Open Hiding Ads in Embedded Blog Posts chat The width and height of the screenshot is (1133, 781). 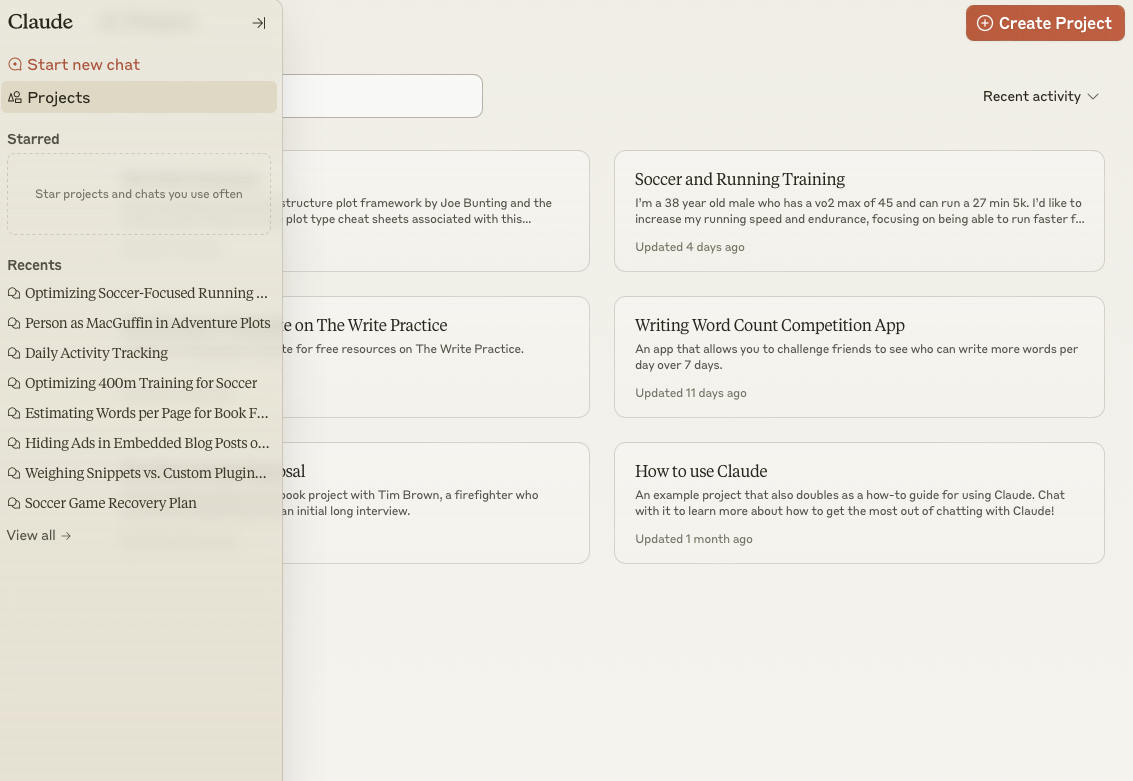[x=139, y=443]
